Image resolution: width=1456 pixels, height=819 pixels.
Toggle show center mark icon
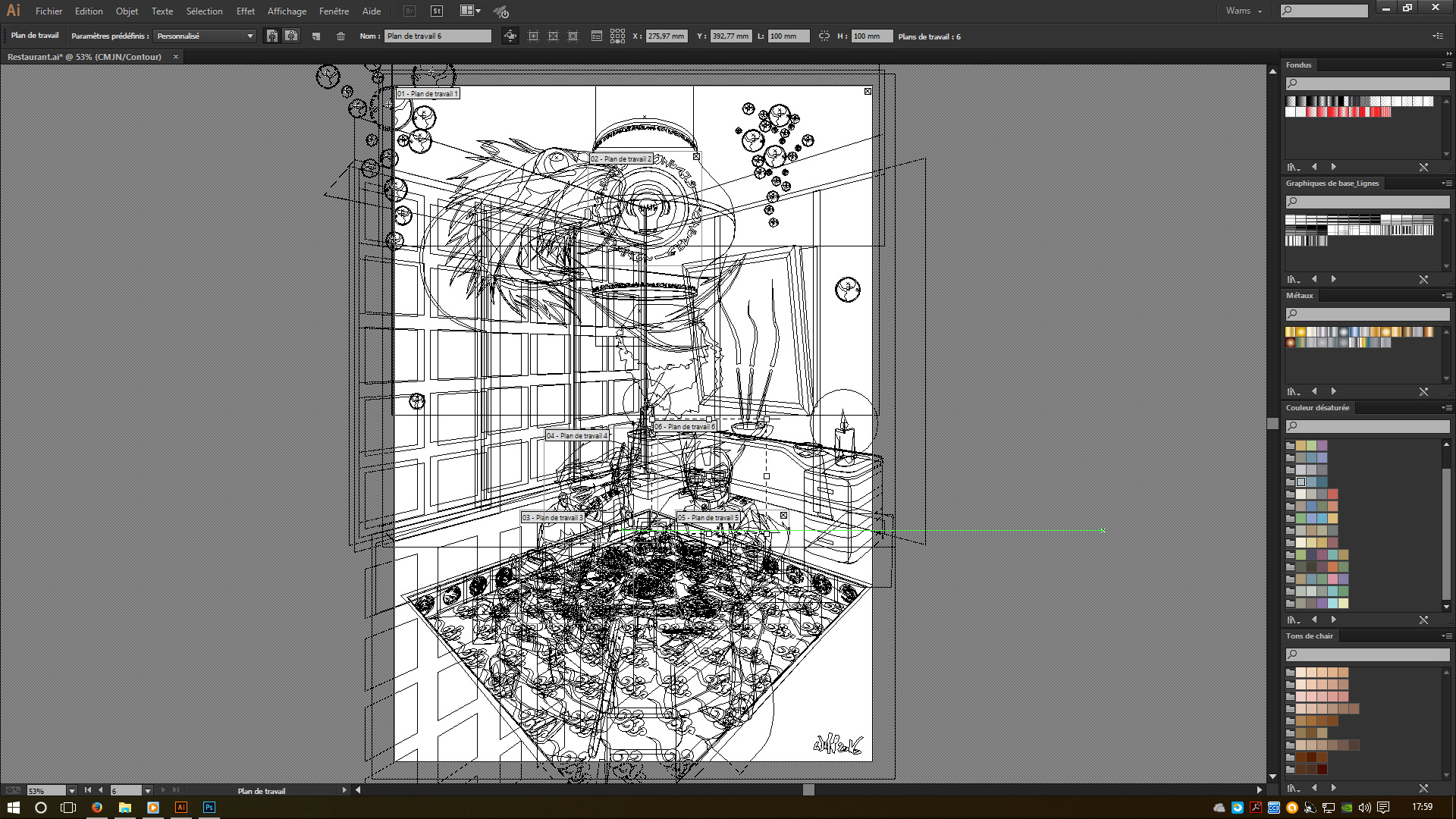(533, 36)
